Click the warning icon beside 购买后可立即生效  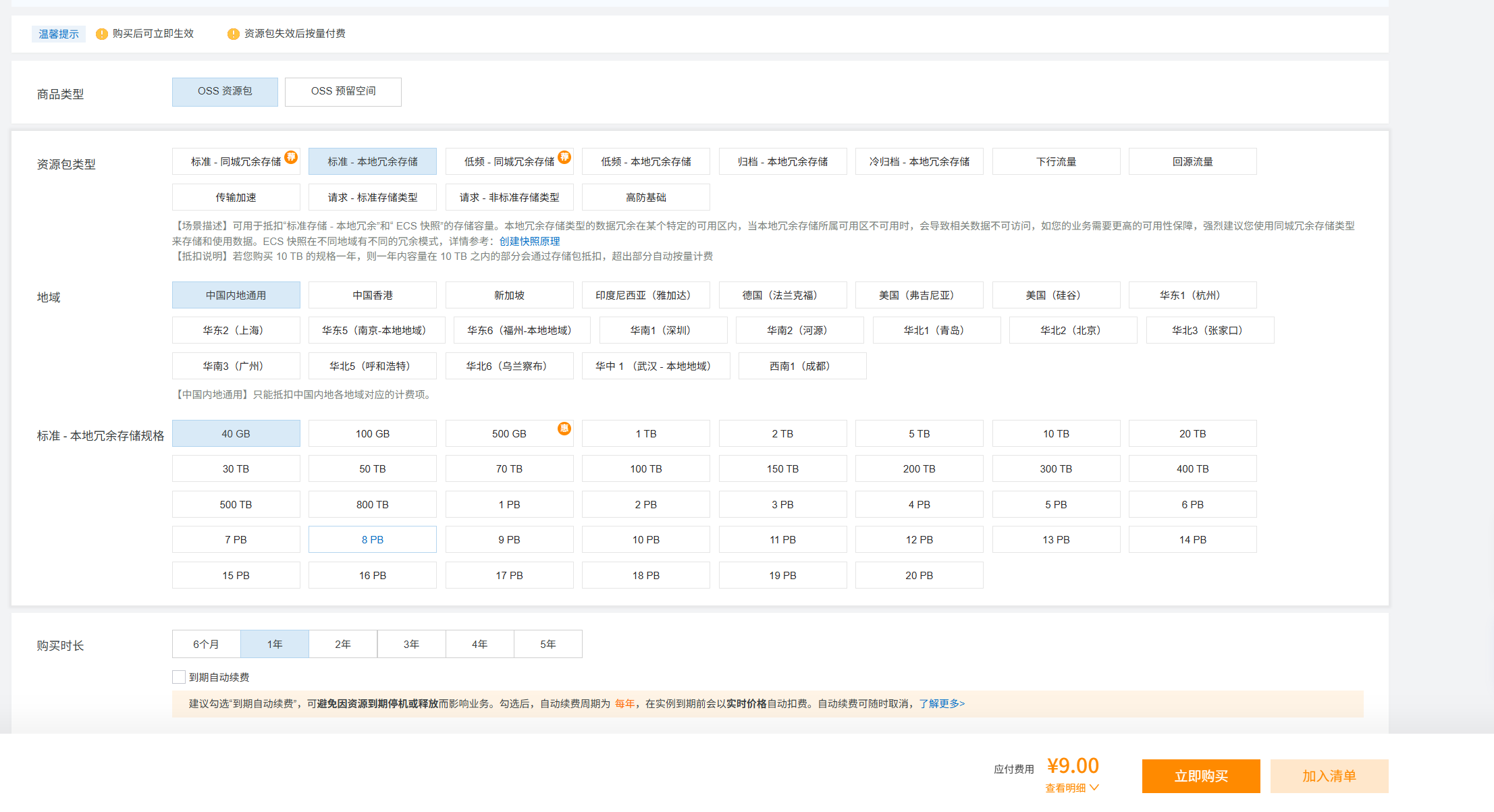click(x=102, y=34)
